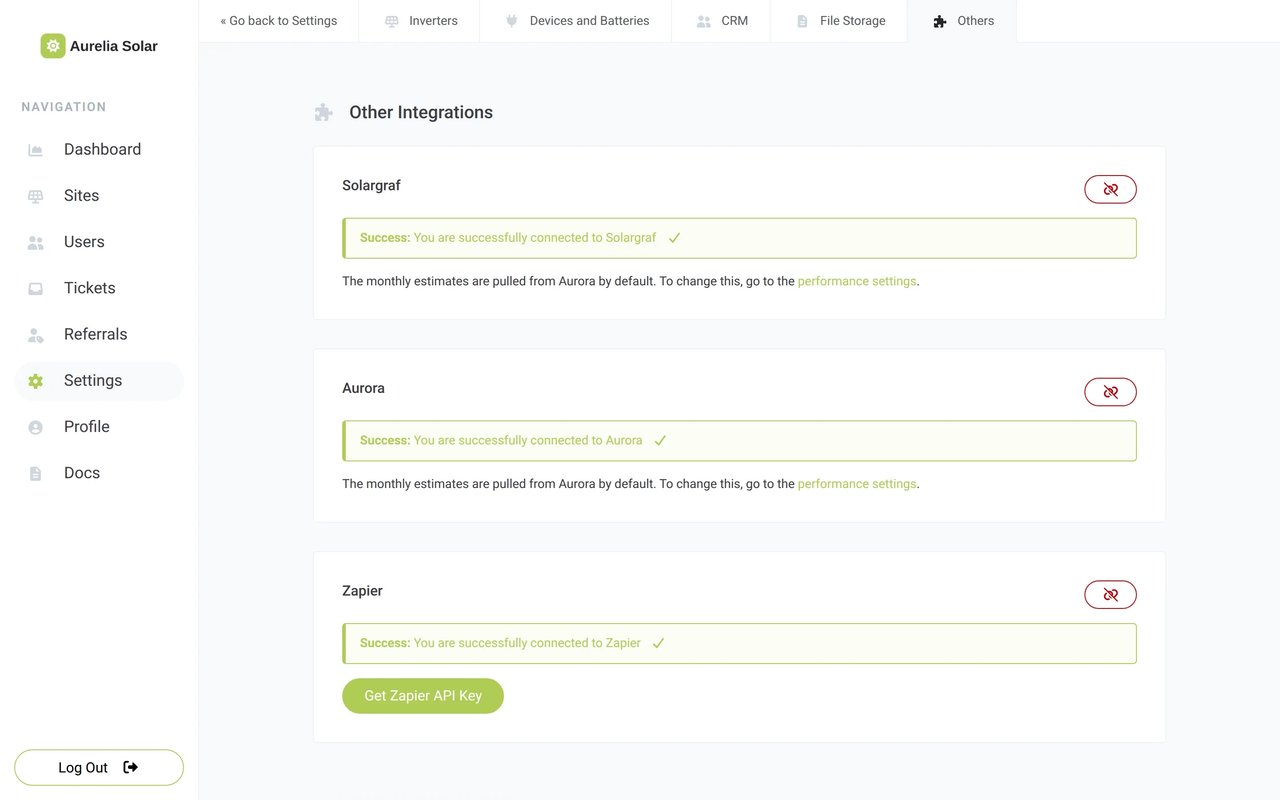Open performance settings link under Solargraf
The image size is (1280, 800).
point(857,281)
